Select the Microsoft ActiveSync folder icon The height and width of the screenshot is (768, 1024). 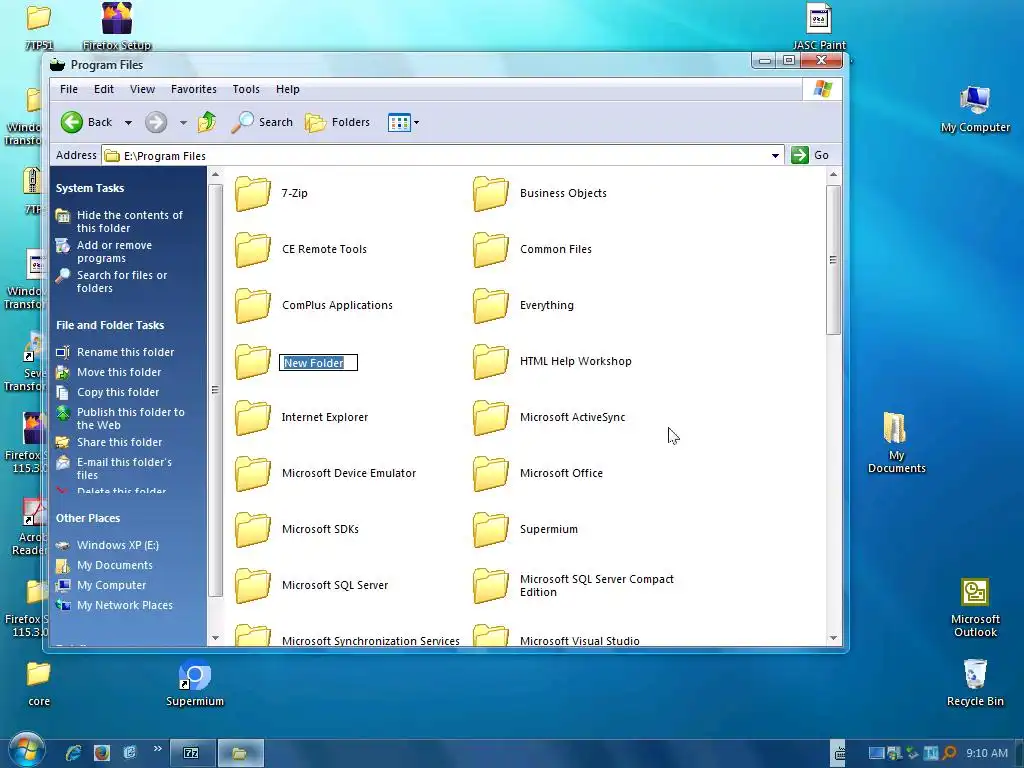pyautogui.click(x=491, y=417)
